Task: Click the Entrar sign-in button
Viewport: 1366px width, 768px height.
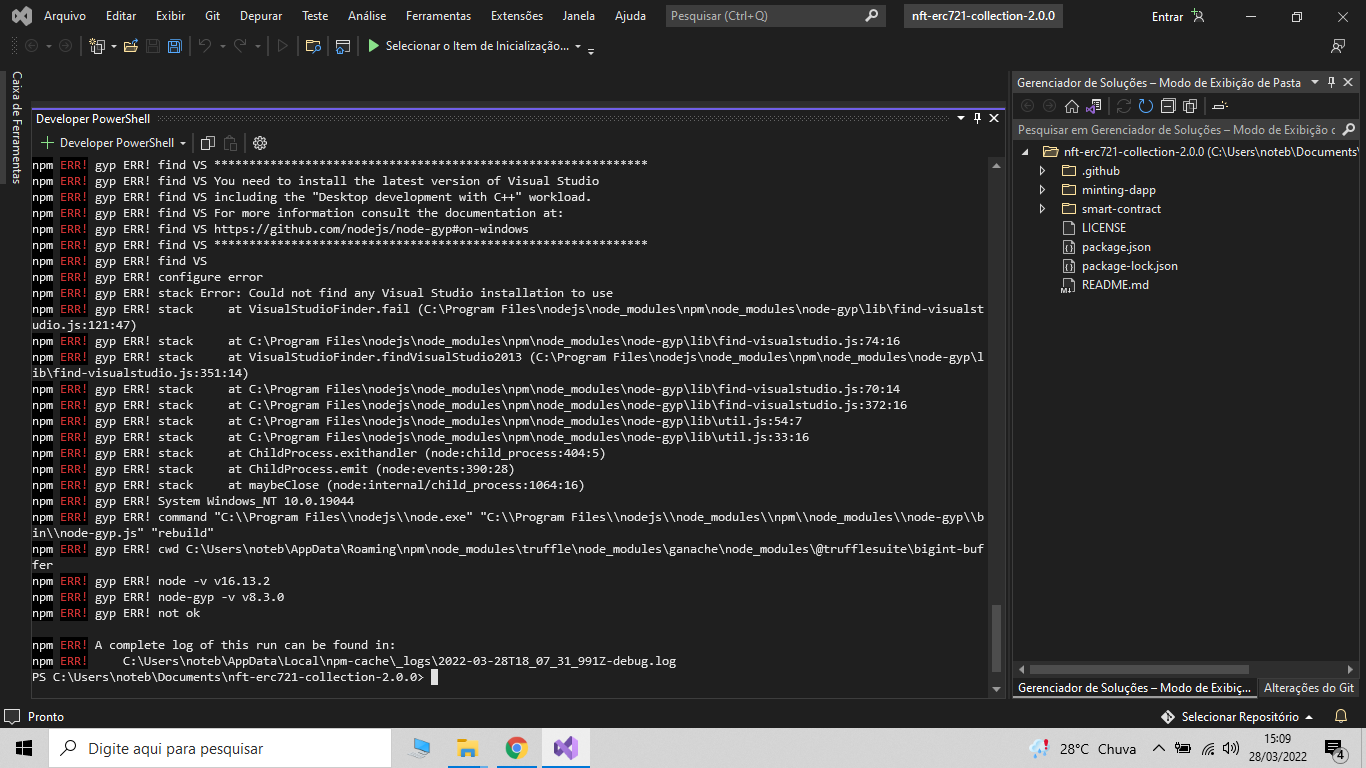Action: pos(1178,16)
